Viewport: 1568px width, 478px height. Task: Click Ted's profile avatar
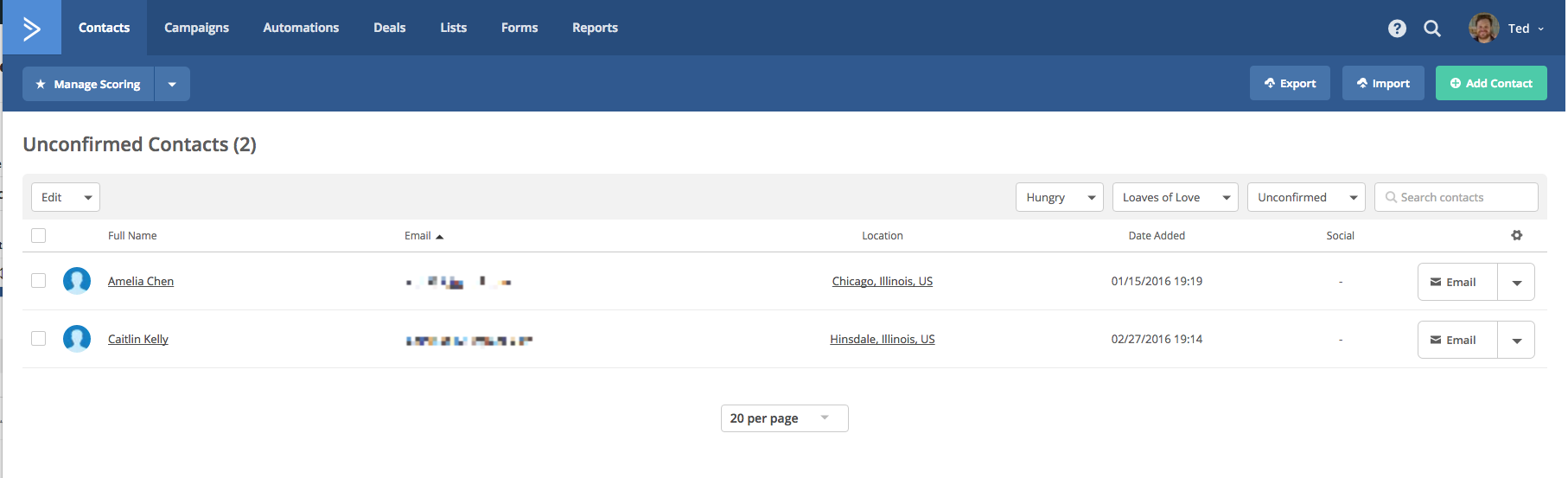[1483, 29]
